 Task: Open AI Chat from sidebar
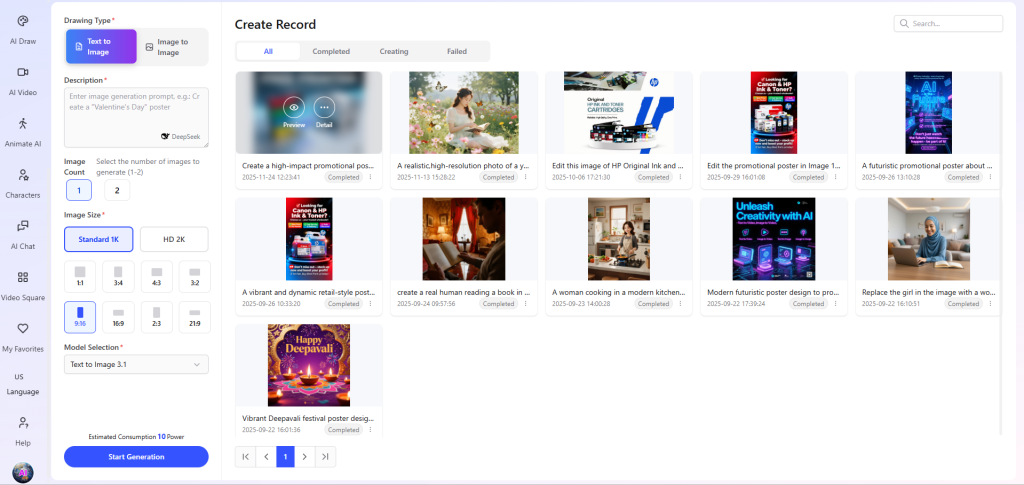(22, 233)
